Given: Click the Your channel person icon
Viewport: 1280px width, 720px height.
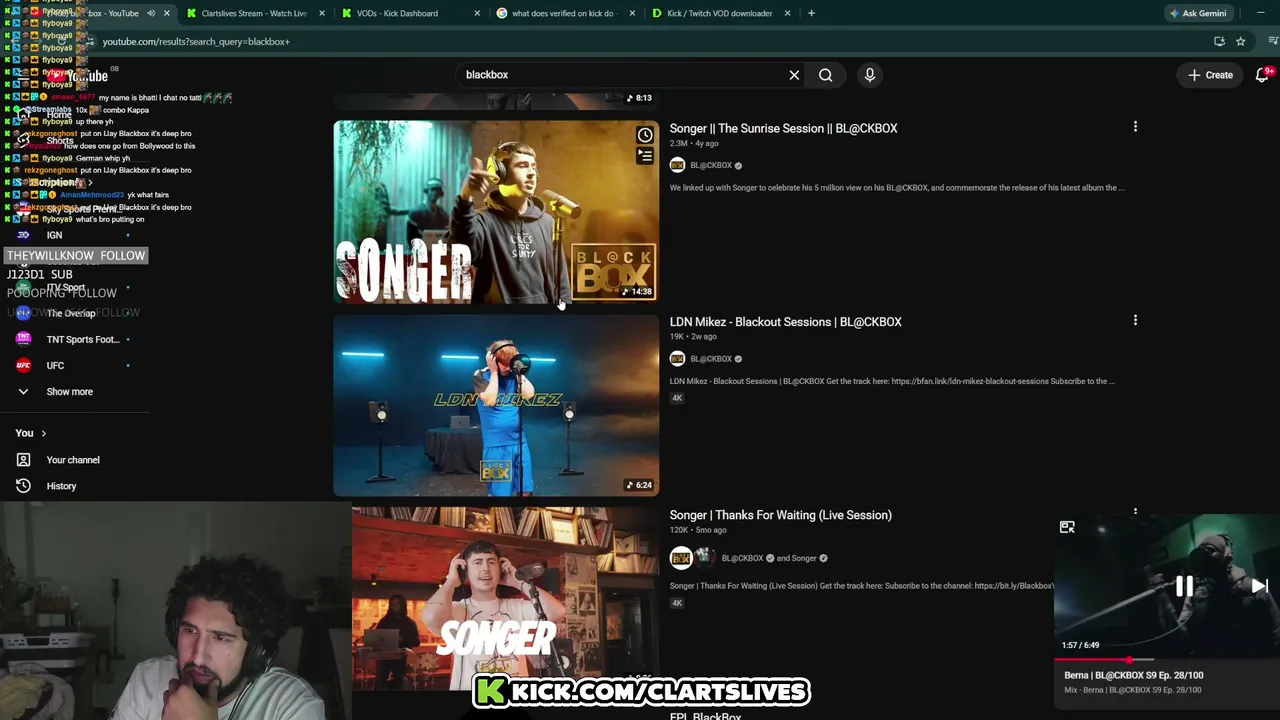Looking at the screenshot, I should tap(23, 460).
